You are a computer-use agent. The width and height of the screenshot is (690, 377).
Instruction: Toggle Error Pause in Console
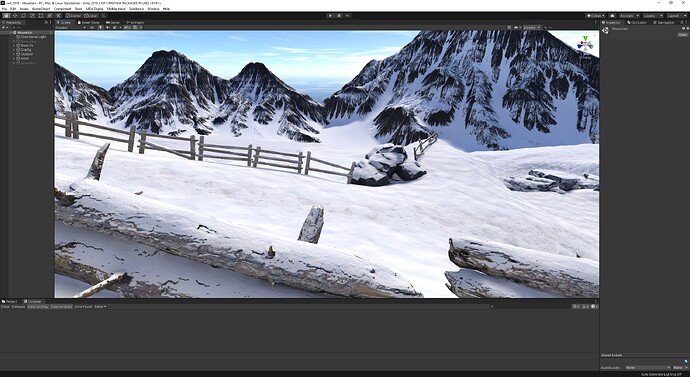(84, 306)
